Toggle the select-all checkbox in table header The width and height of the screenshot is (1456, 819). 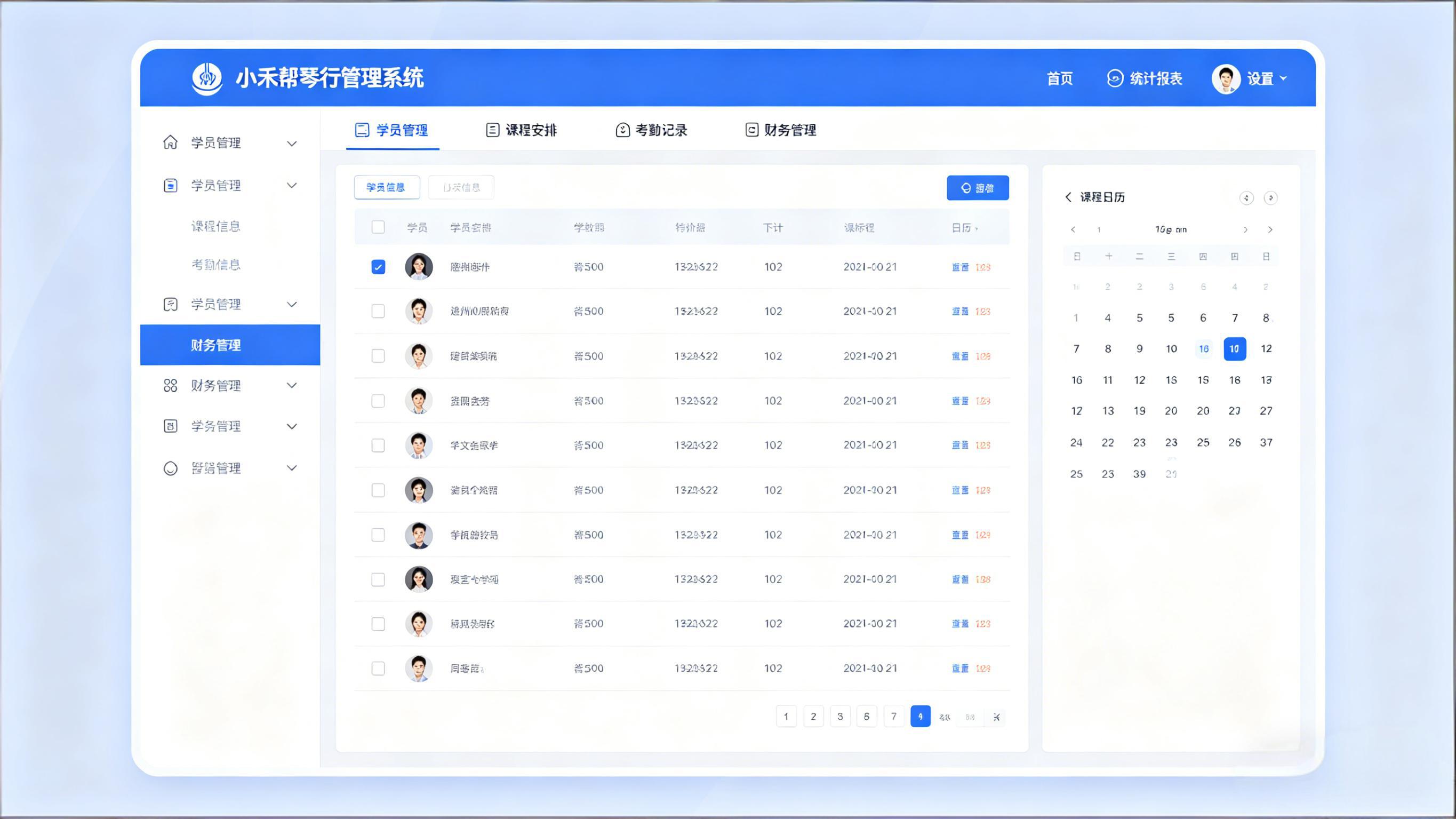pos(378,227)
